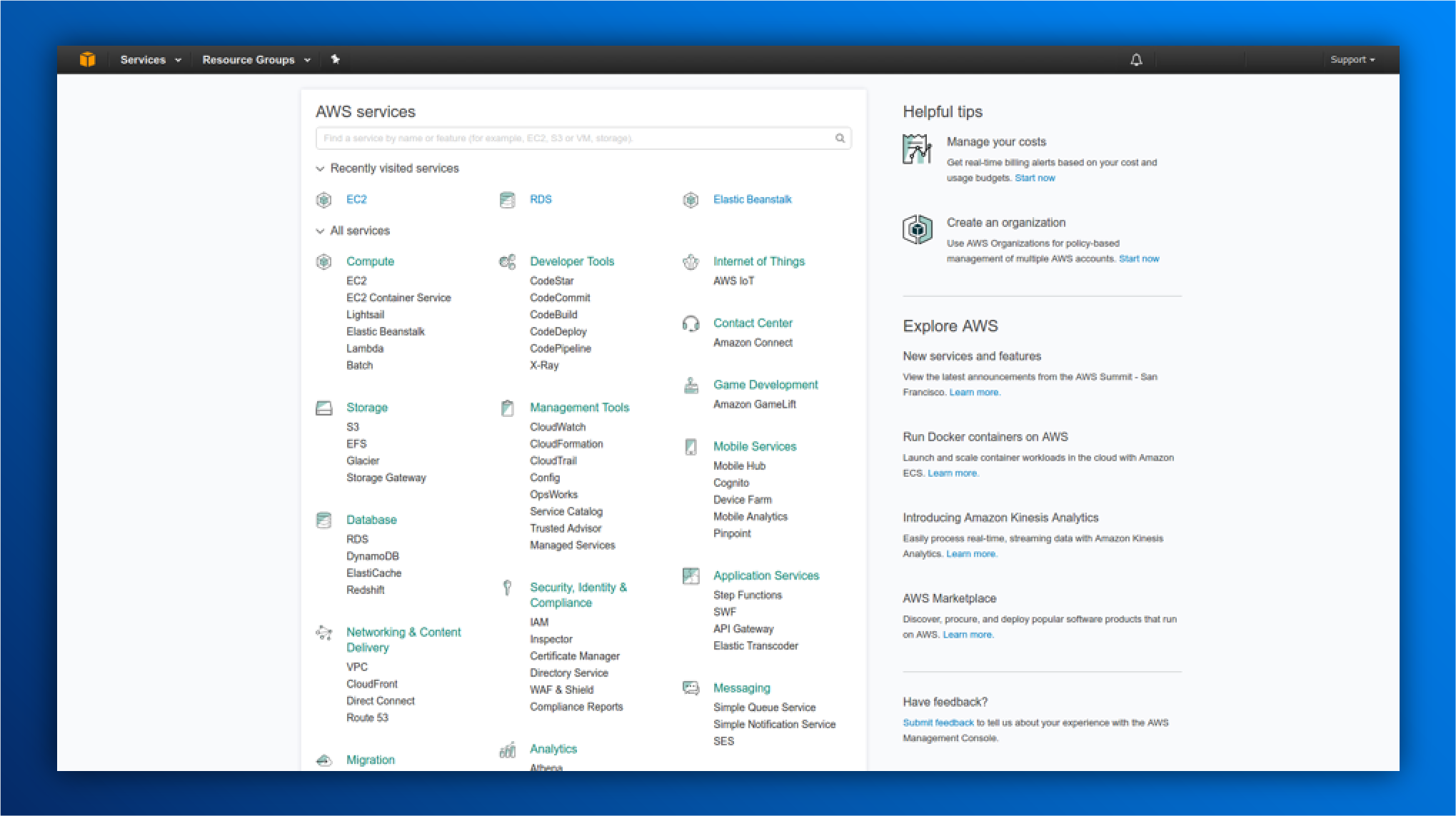Open Glacier service

point(363,461)
